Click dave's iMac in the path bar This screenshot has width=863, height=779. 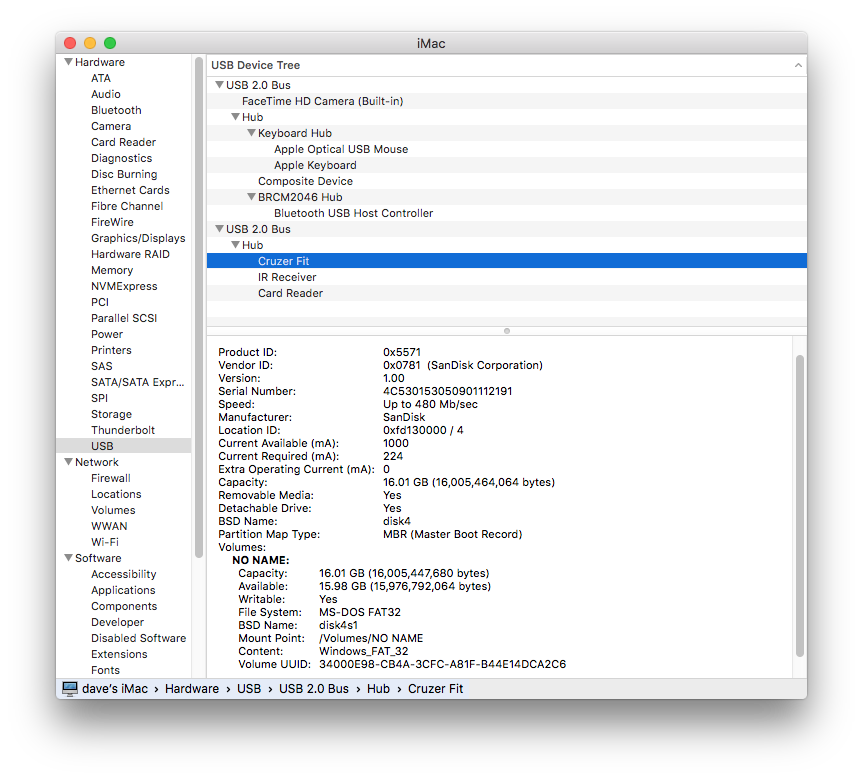[114, 689]
